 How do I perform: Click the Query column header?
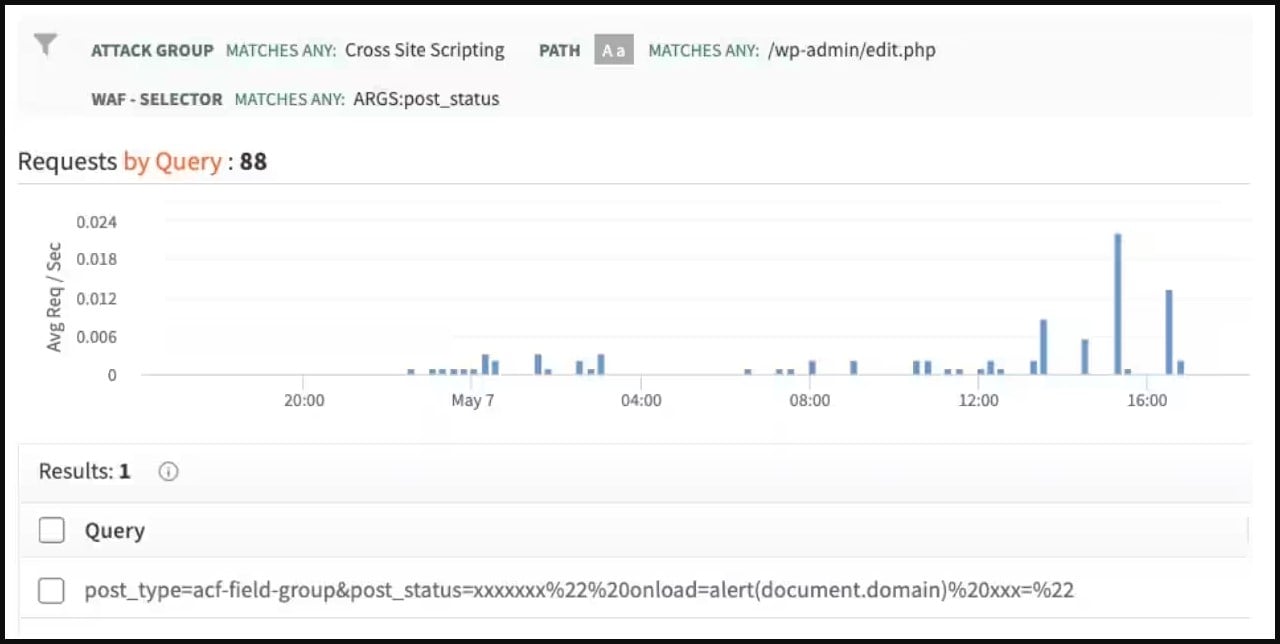point(115,531)
